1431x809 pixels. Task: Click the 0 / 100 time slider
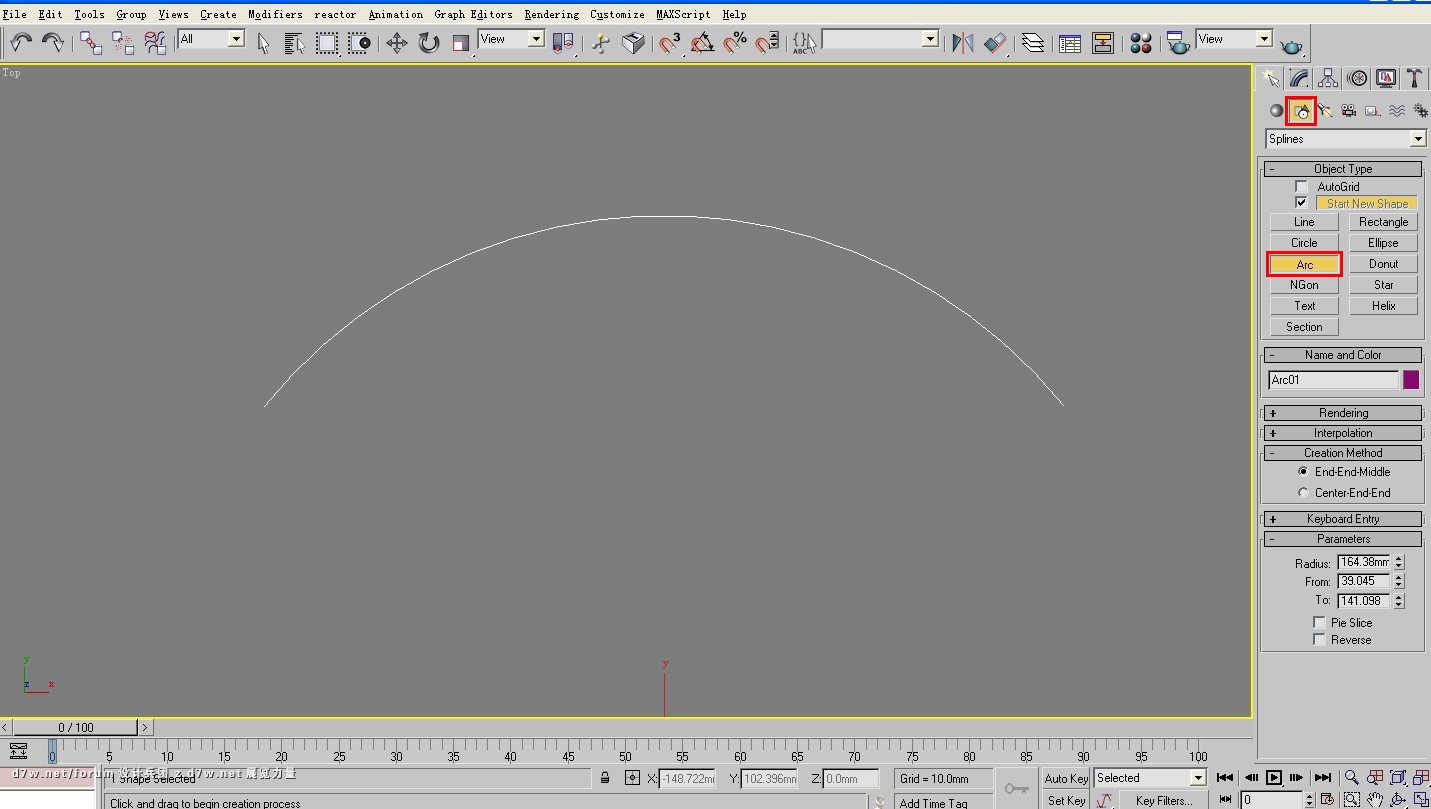tap(76, 727)
